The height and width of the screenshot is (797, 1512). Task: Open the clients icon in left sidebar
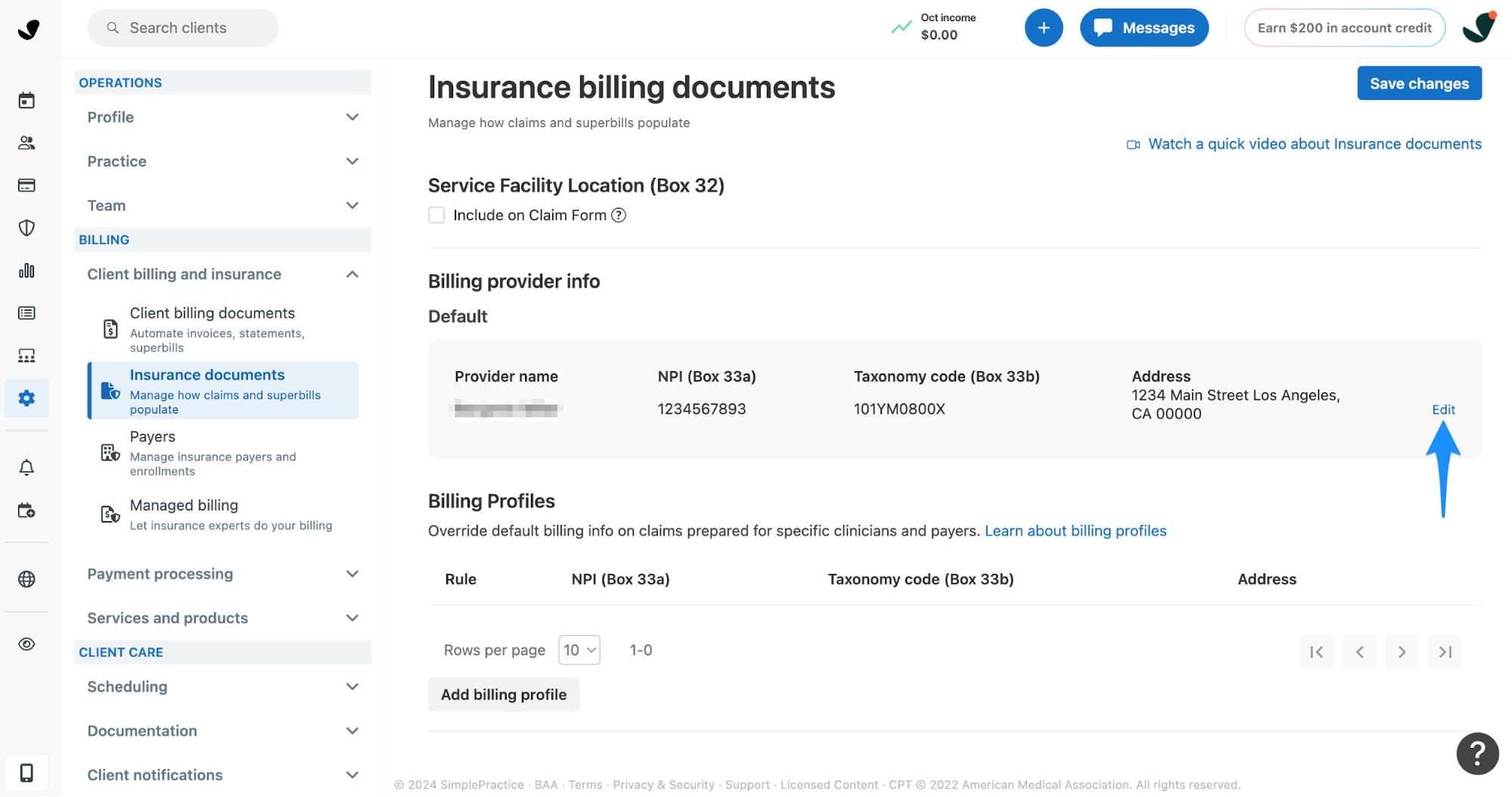pos(26,143)
